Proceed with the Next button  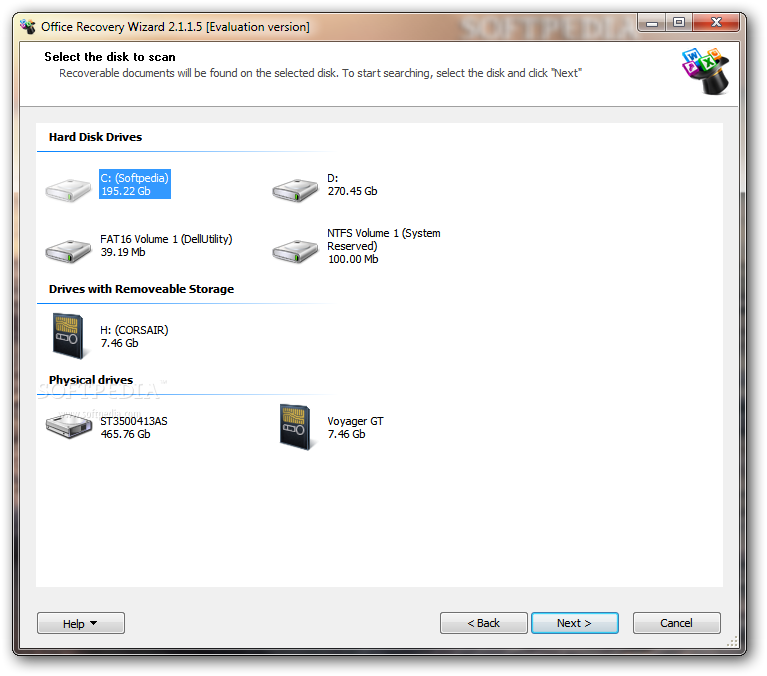[x=575, y=623]
